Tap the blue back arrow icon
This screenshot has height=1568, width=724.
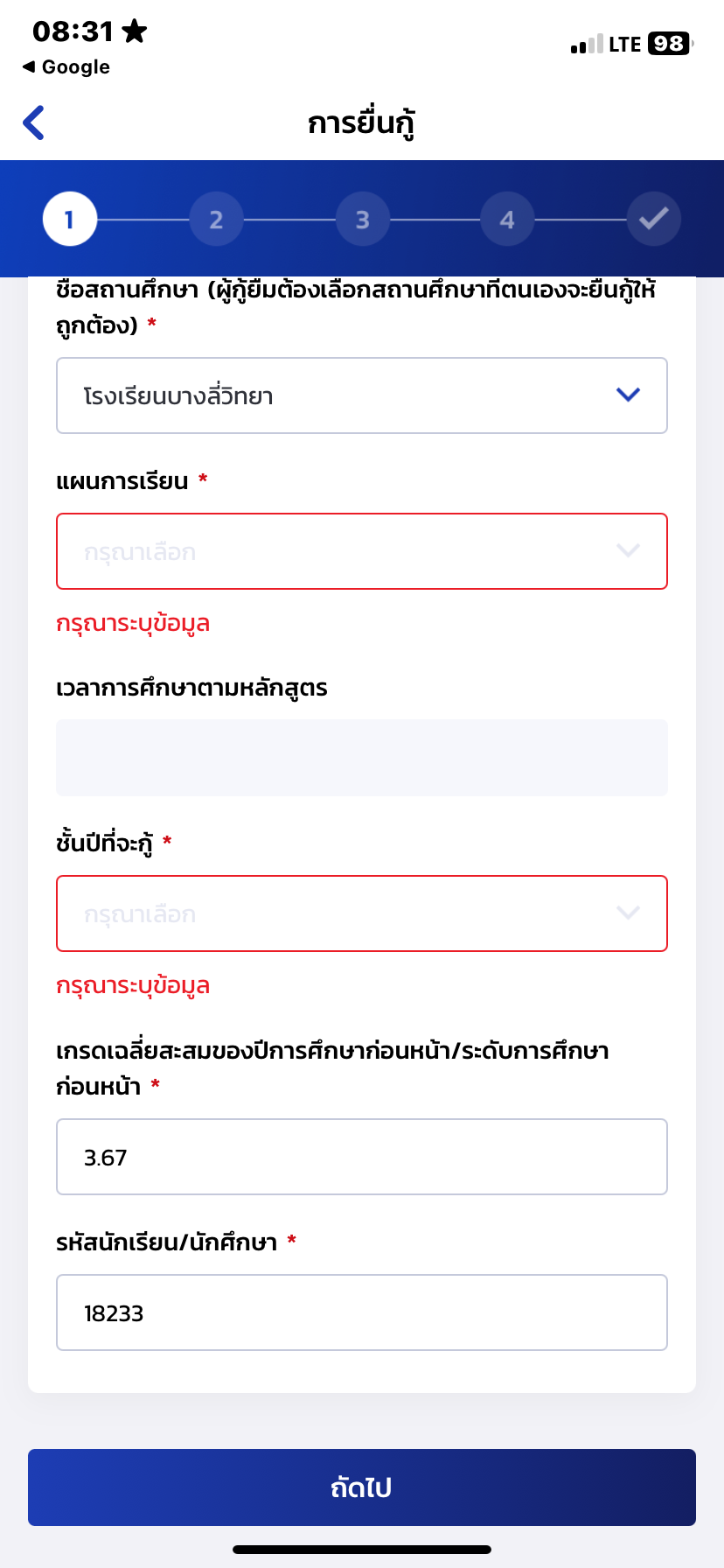coord(33,122)
